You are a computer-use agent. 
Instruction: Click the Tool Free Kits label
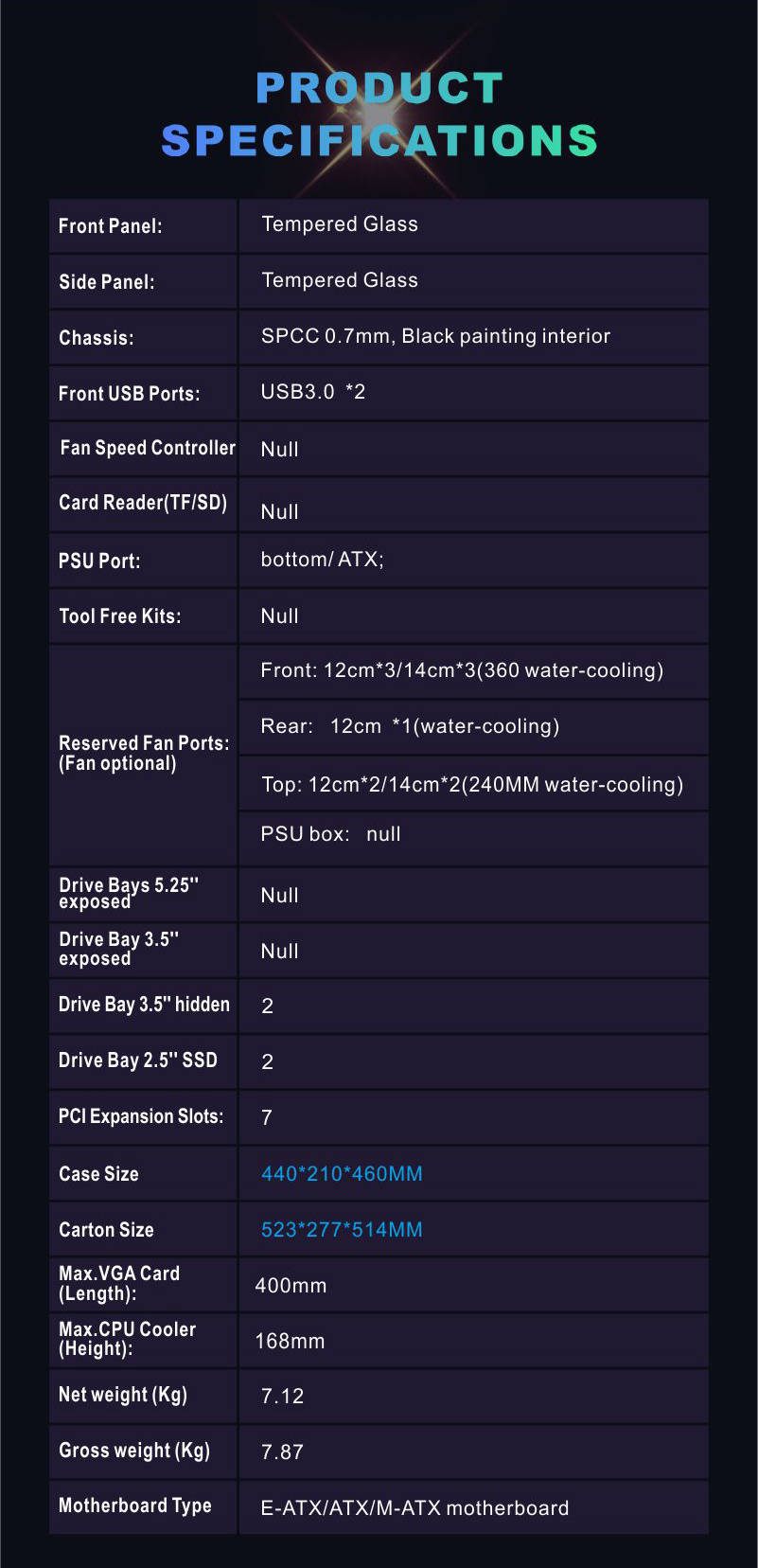tap(120, 616)
